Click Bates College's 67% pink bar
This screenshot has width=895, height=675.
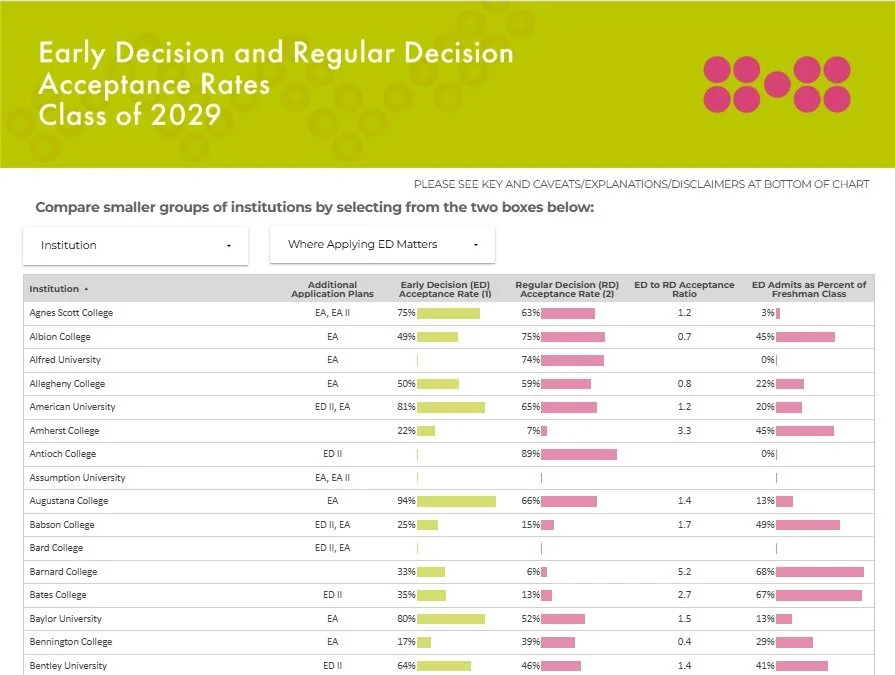click(819, 595)
